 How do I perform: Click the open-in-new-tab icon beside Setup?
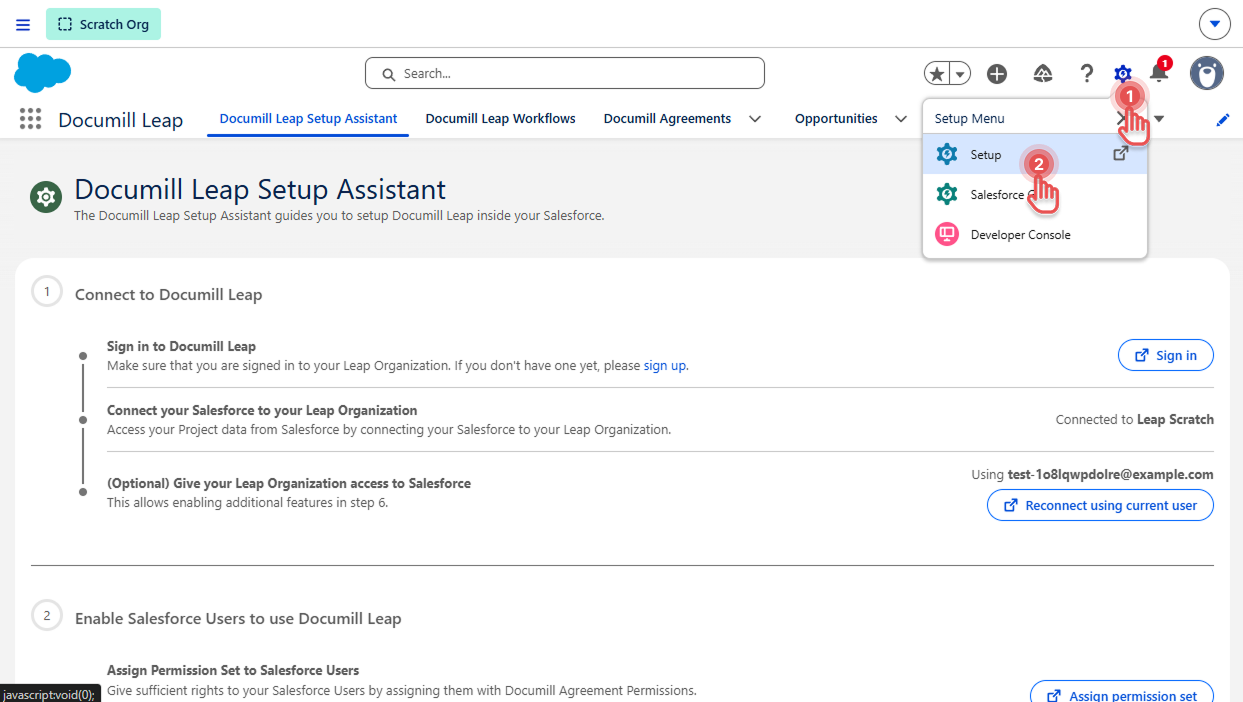[1121, 154]
